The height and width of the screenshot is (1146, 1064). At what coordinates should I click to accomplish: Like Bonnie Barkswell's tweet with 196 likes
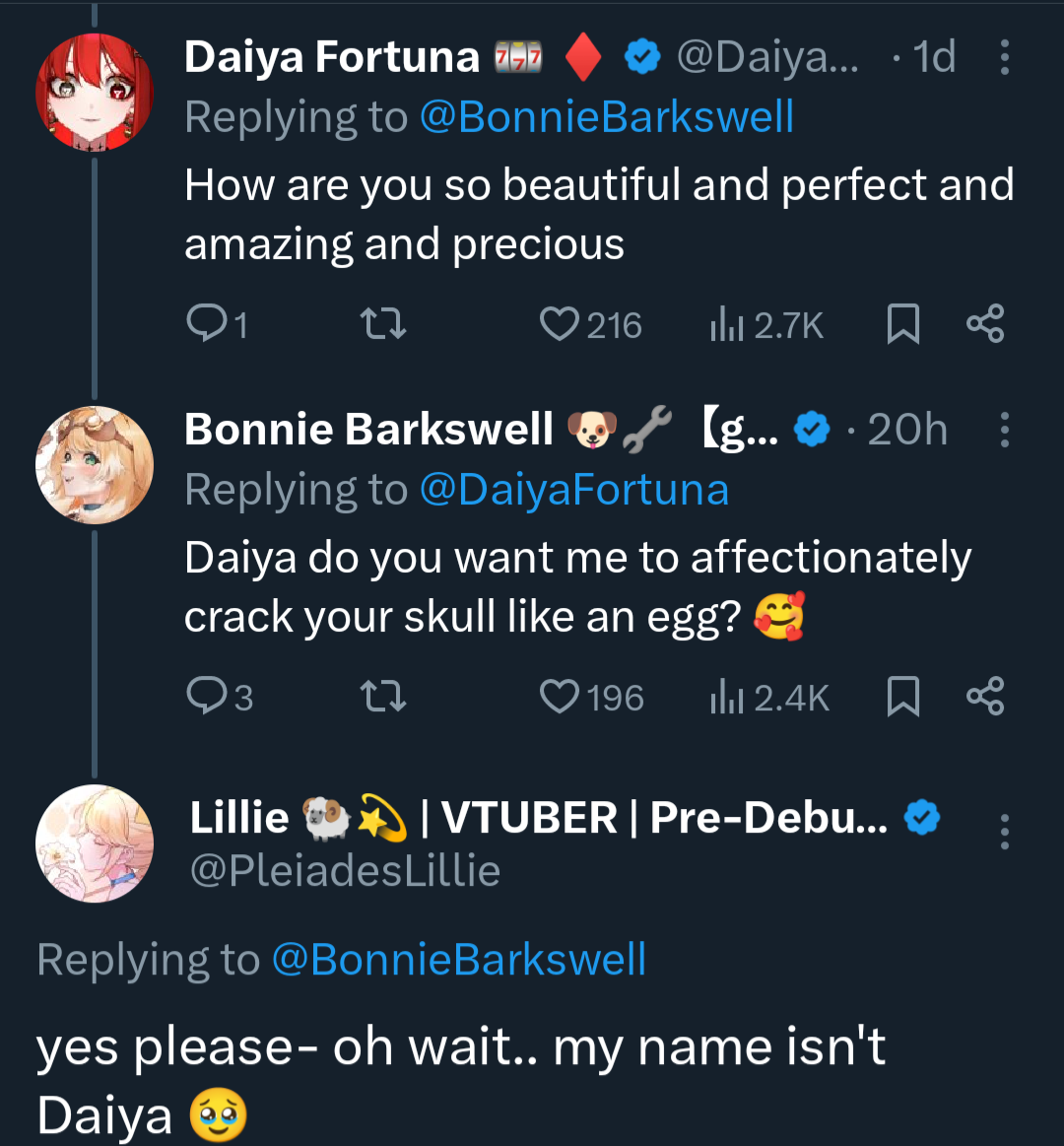coord(560,697)
